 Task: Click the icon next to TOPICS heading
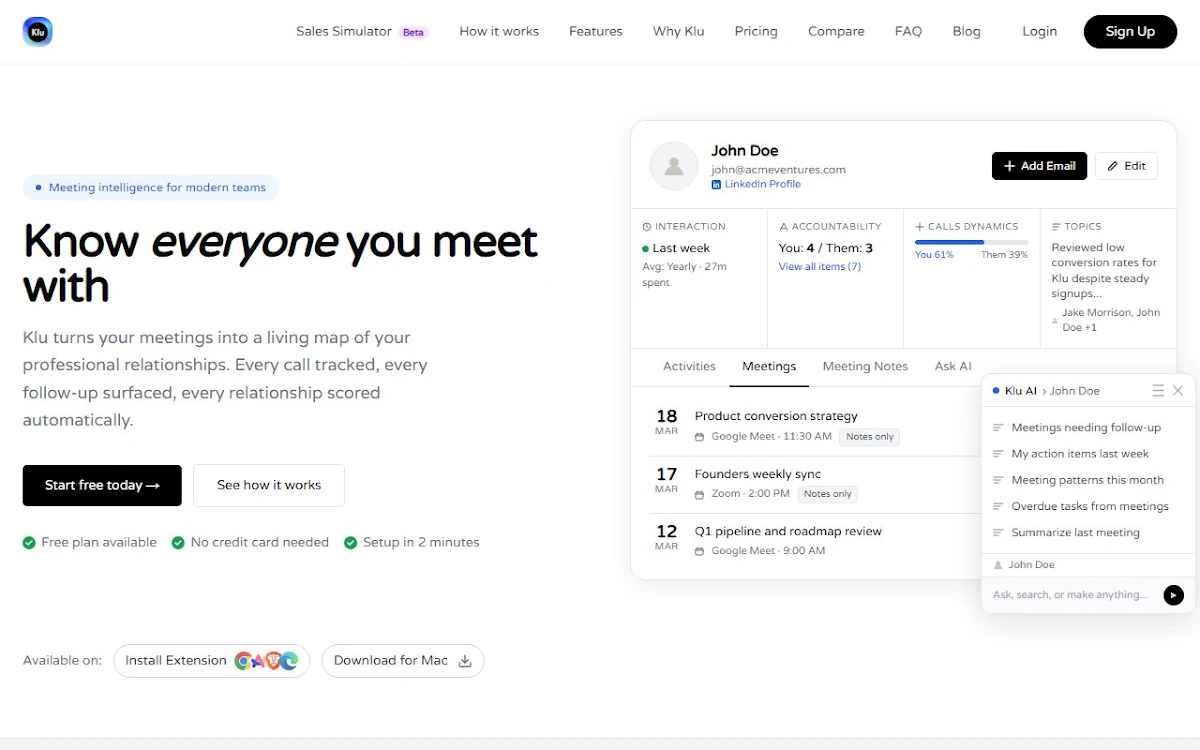1056,227
